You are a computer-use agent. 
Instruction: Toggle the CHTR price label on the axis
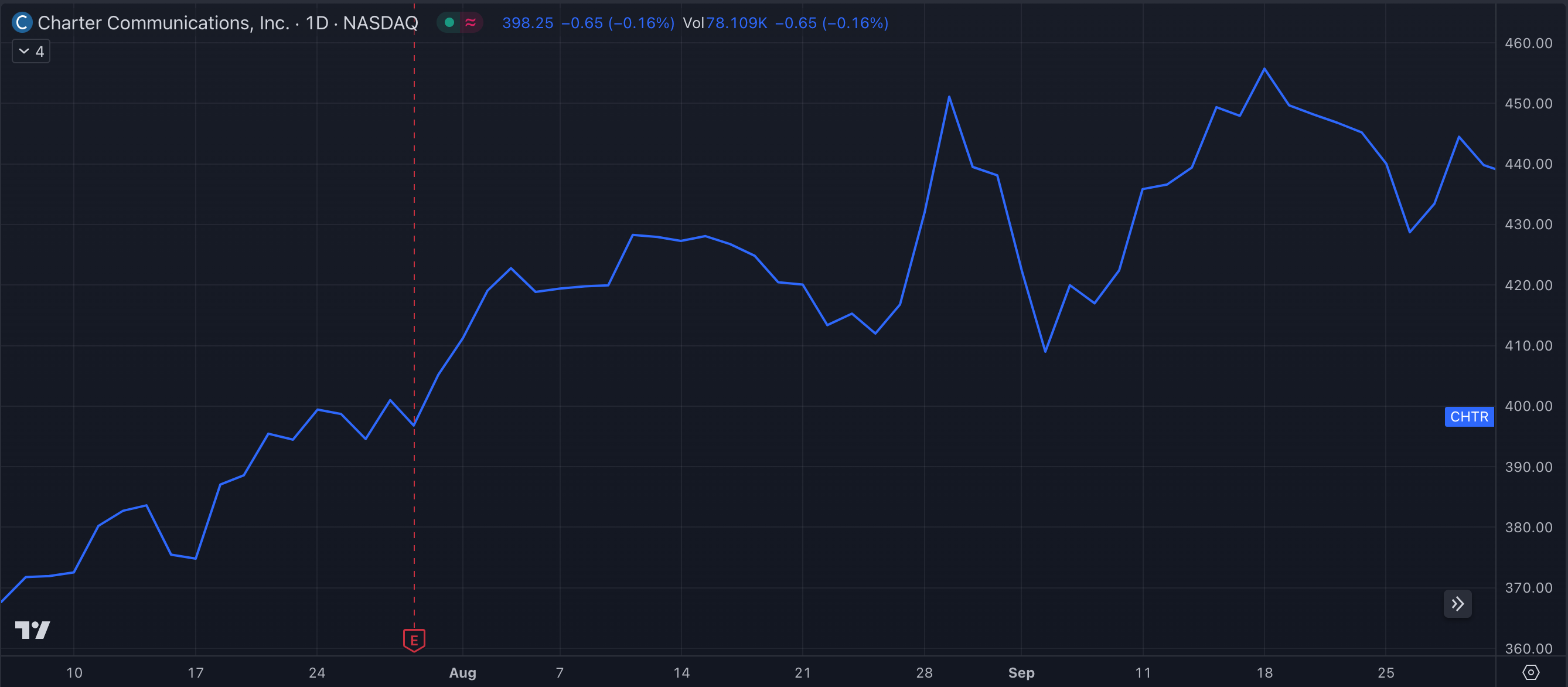point(1470,417)
